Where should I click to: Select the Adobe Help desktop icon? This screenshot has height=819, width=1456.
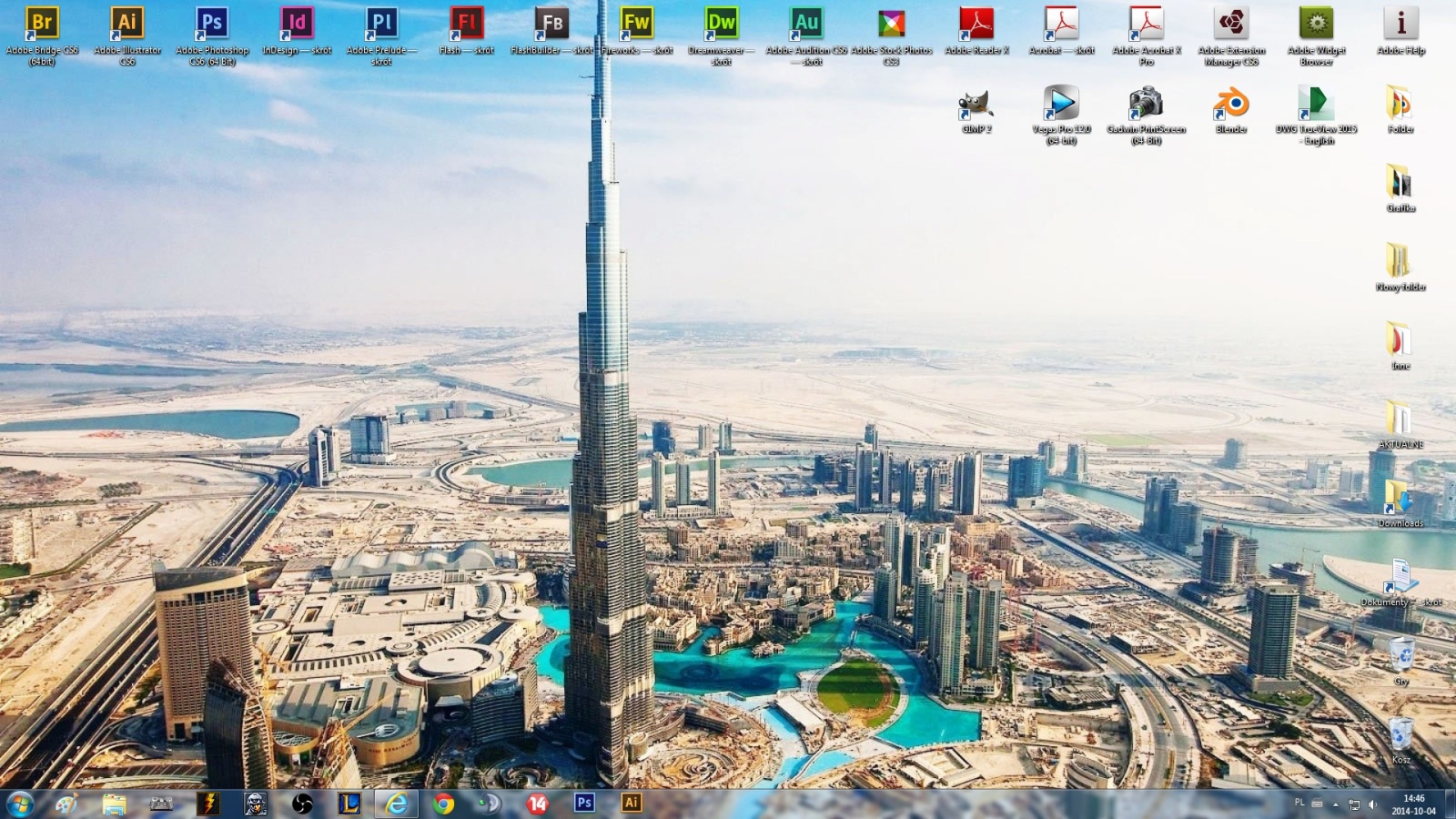pyautogui.click(x=1401, y=31)
